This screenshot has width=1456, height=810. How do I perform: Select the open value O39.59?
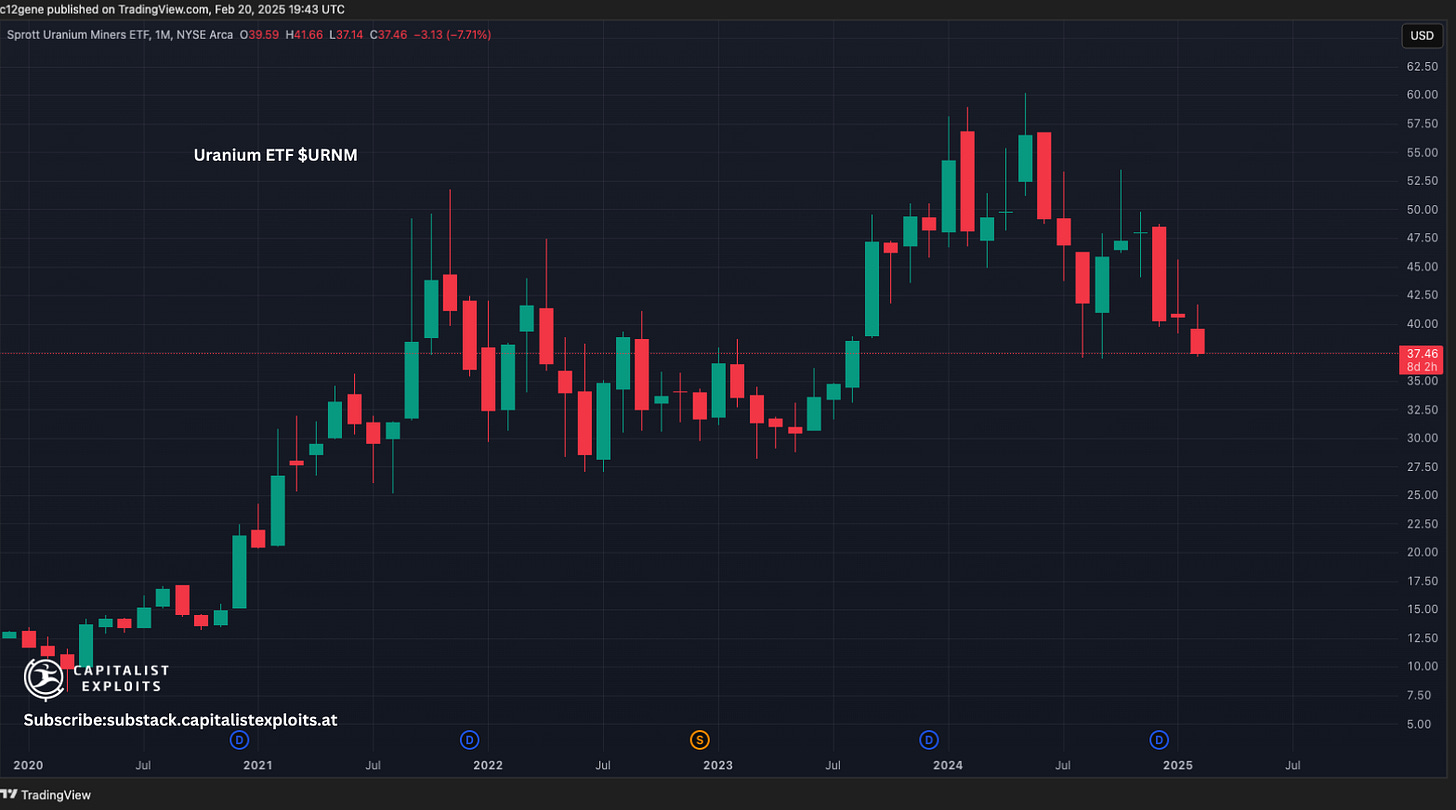(260, 35)
